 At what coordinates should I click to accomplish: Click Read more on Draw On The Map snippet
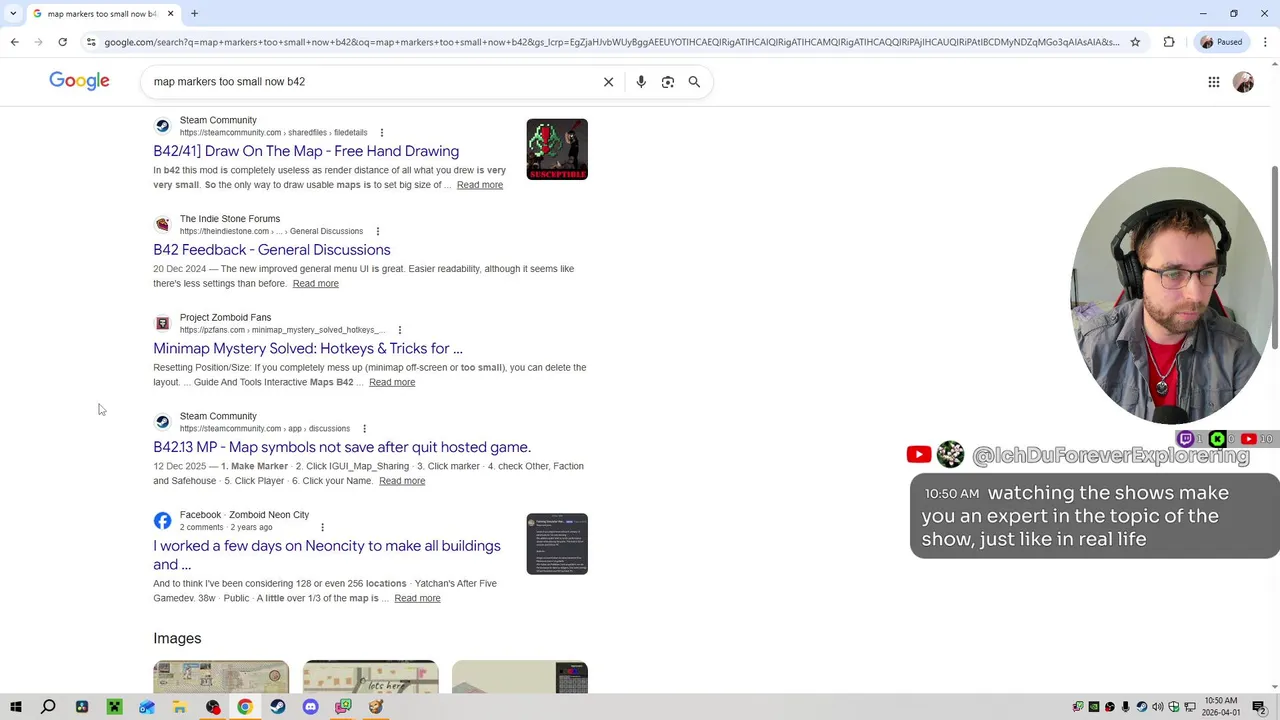point(480,185)
